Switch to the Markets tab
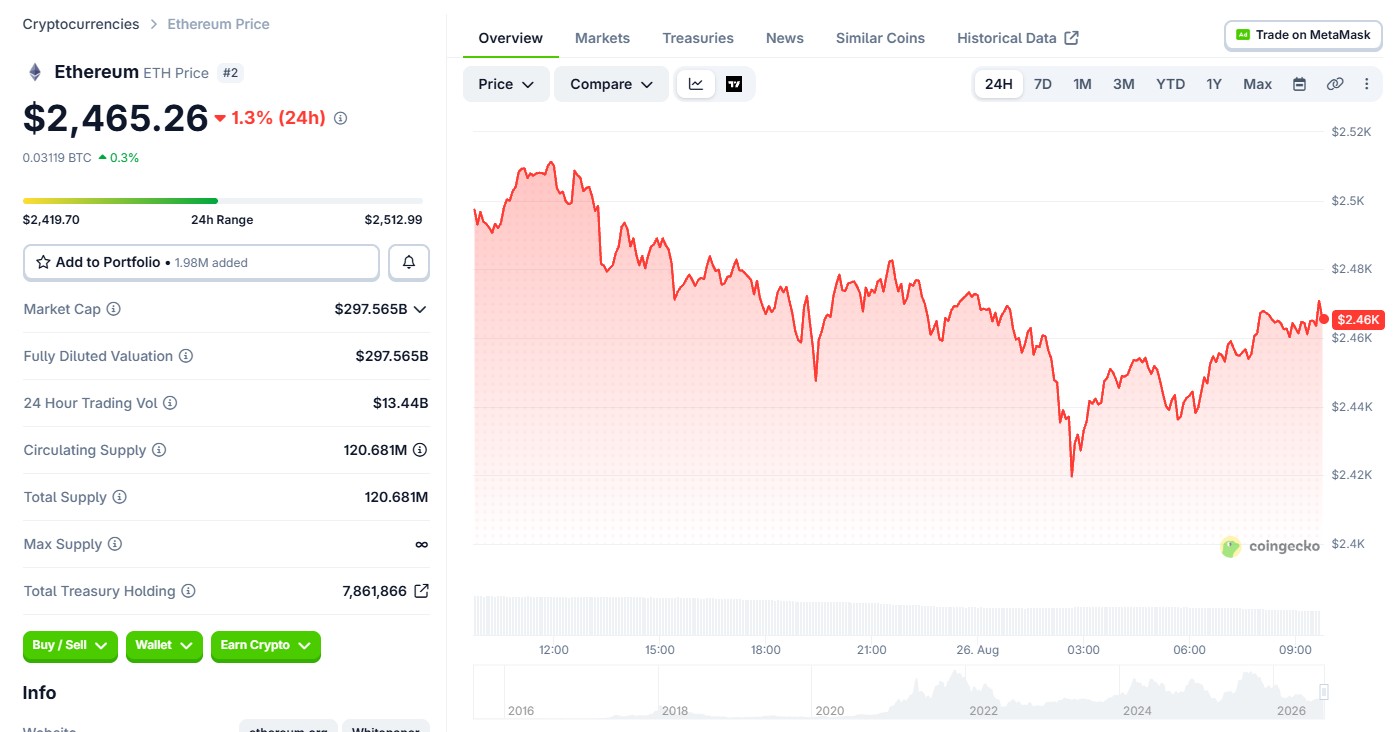The height and width of the screenshot is (732, 1398). 602,38
